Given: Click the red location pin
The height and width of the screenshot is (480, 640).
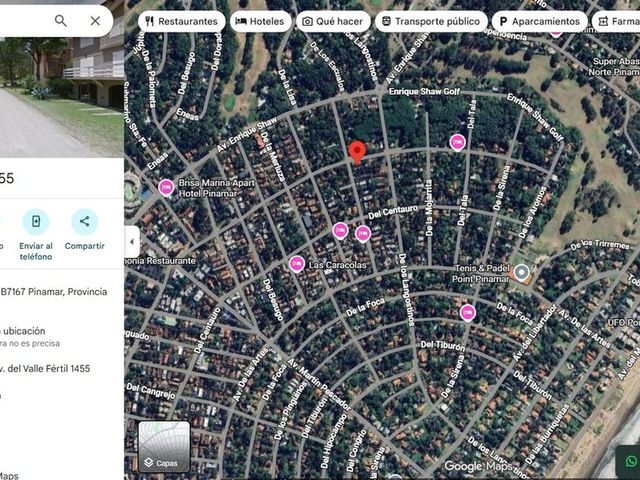Looking at the screenshot, I should click(x=357, y=153).
